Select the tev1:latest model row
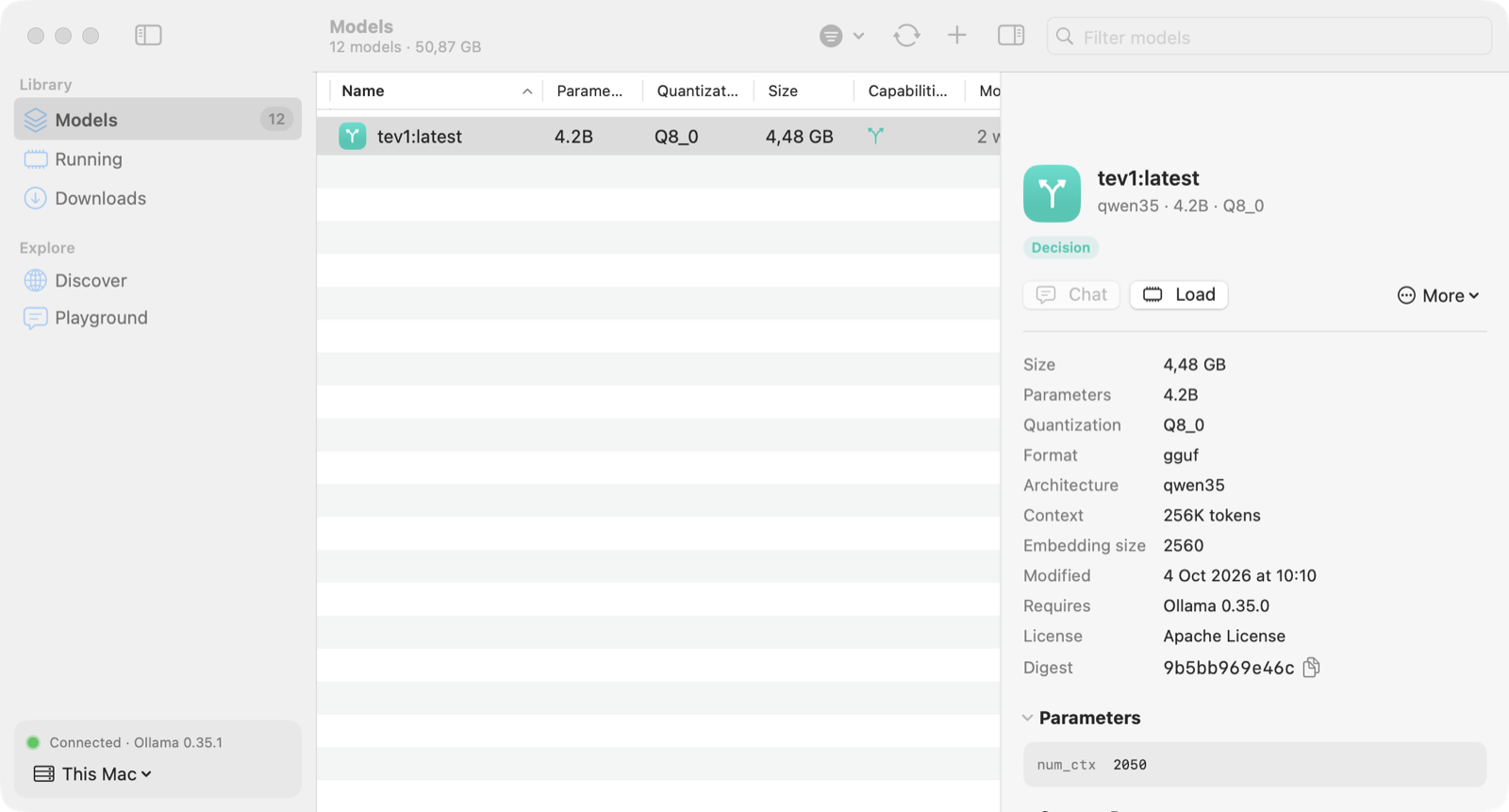The width and height of the screenshot is (1509, 812). (x=658, y=137)
